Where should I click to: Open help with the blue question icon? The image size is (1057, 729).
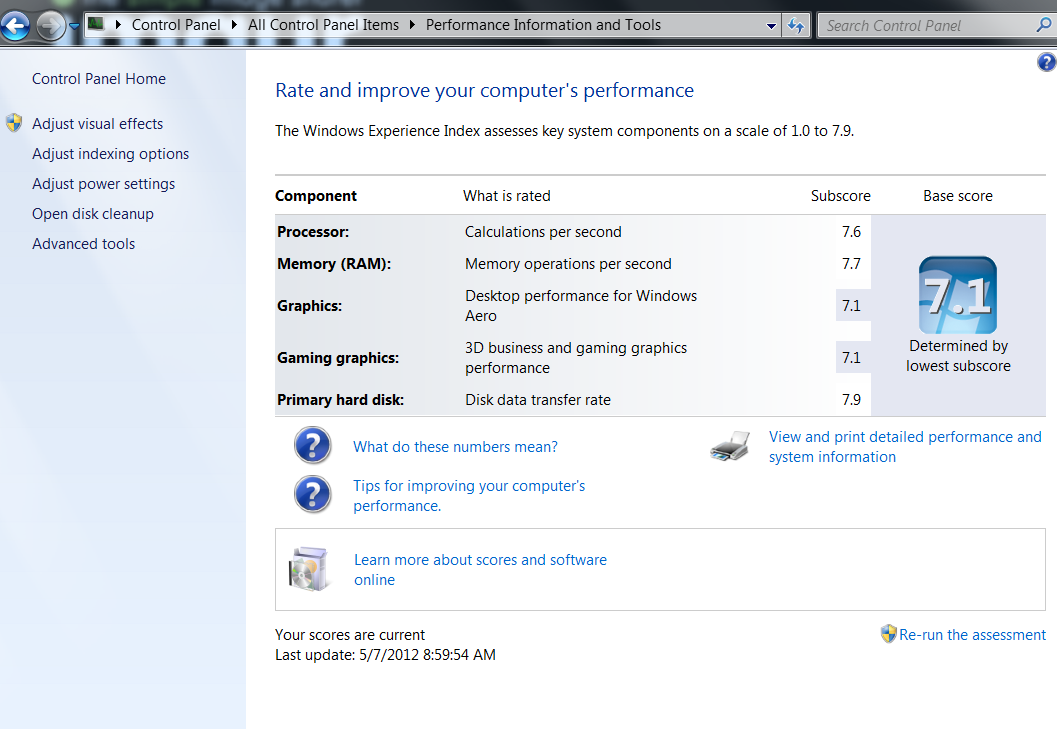click(x=1046, y=63)
